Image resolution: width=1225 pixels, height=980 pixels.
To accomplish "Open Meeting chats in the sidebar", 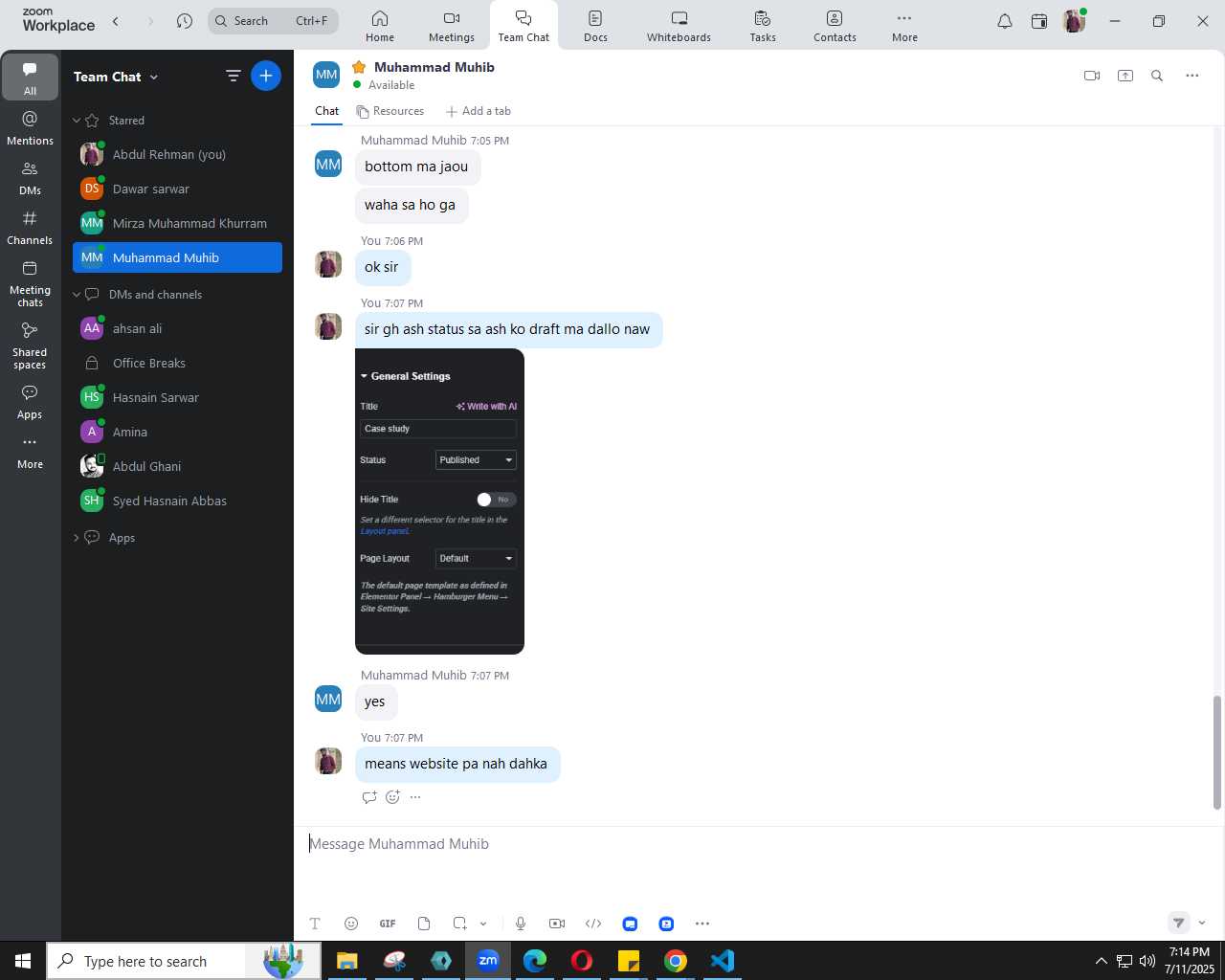I will click(x=30, y=283).
